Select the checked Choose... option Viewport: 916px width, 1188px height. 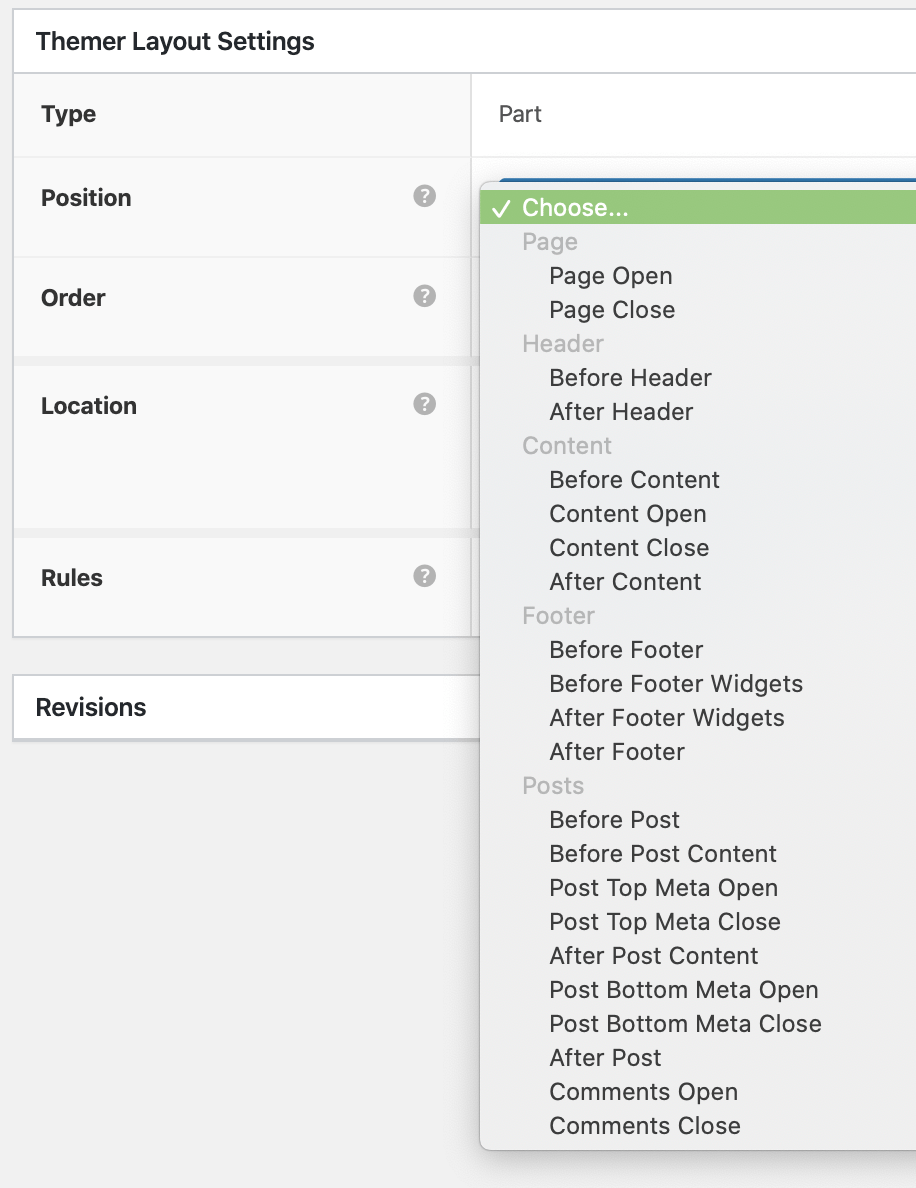click(x=575, y=208)
